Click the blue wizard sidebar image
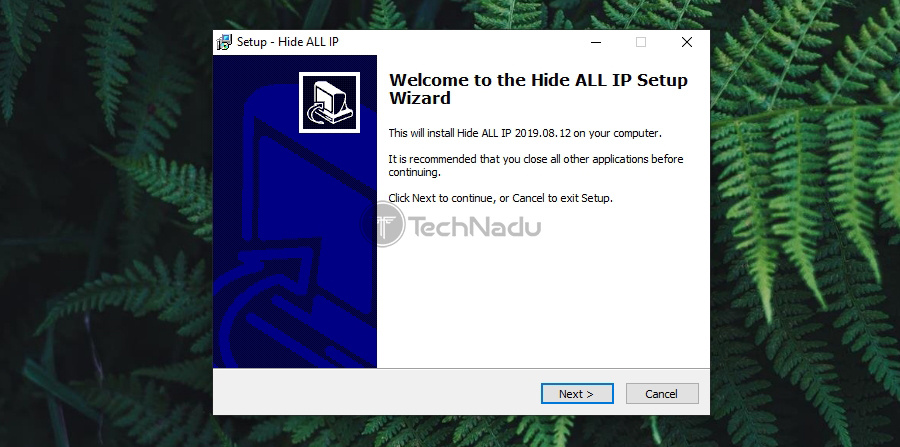The image size is (900, 447). point(295,211)
